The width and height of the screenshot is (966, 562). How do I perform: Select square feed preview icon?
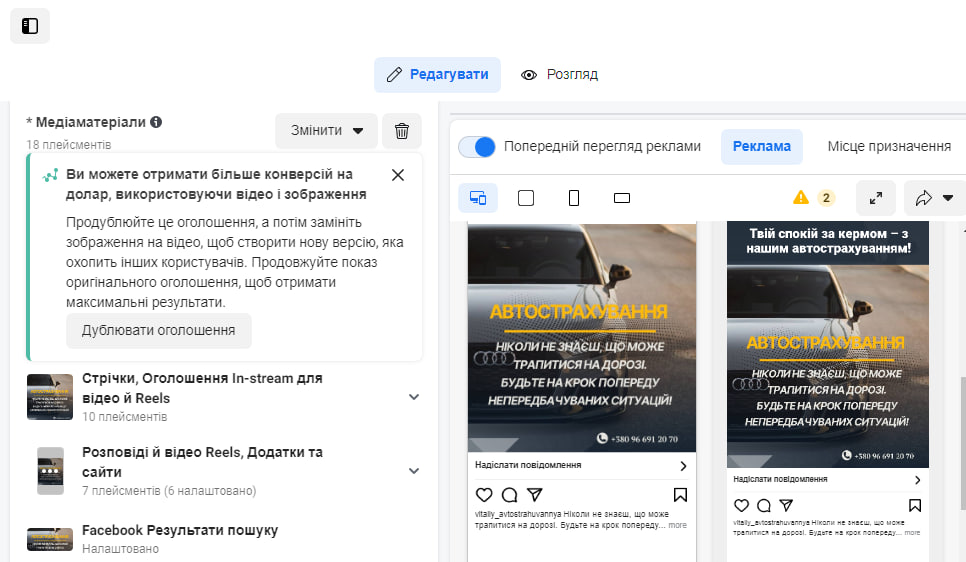(526, 198)
